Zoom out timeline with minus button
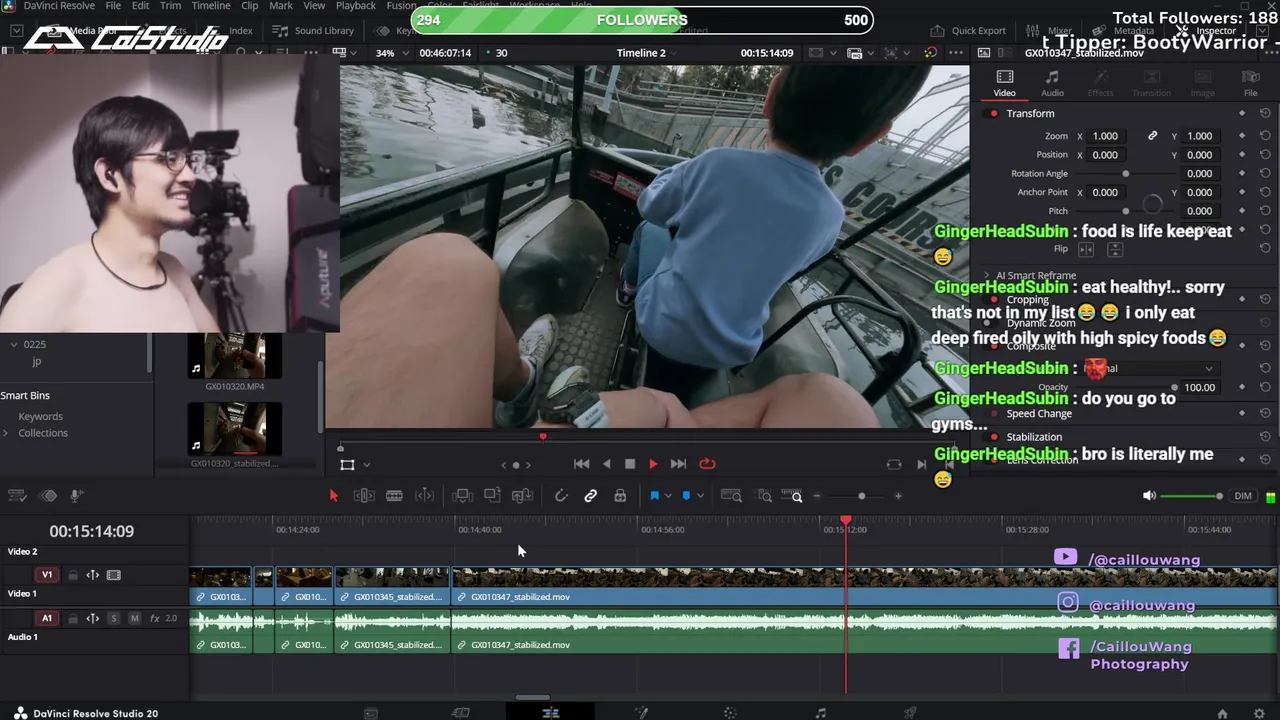Image resolution: width=1280 pixels, height=720 pixels. tap(817, 496)
